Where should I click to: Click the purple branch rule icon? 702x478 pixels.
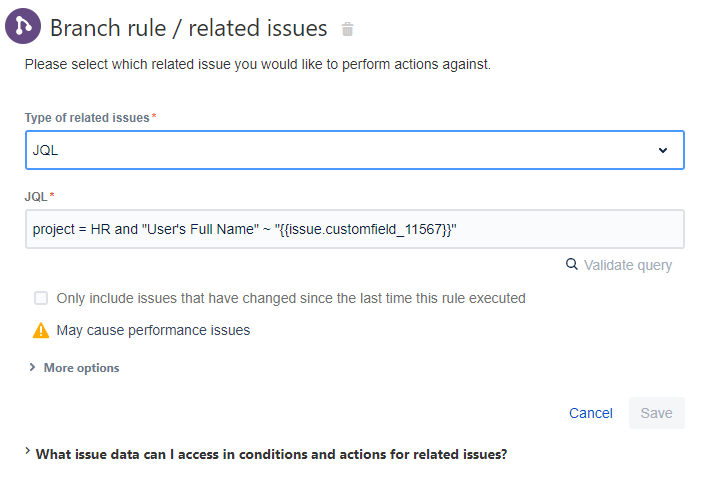pyautogui.click(x=23, y=26)
